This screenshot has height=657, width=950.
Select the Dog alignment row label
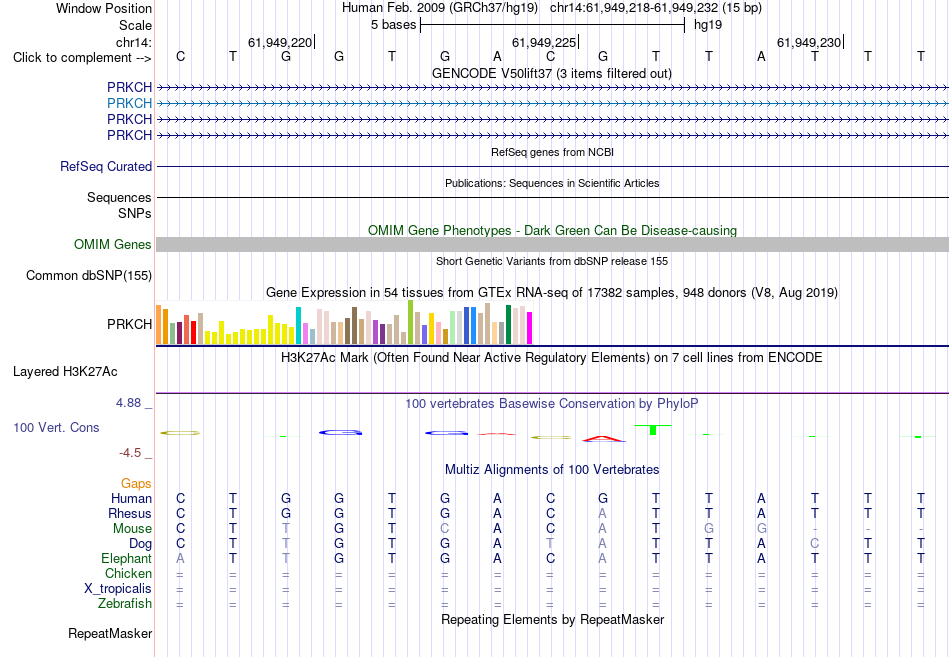click(140, 544)
